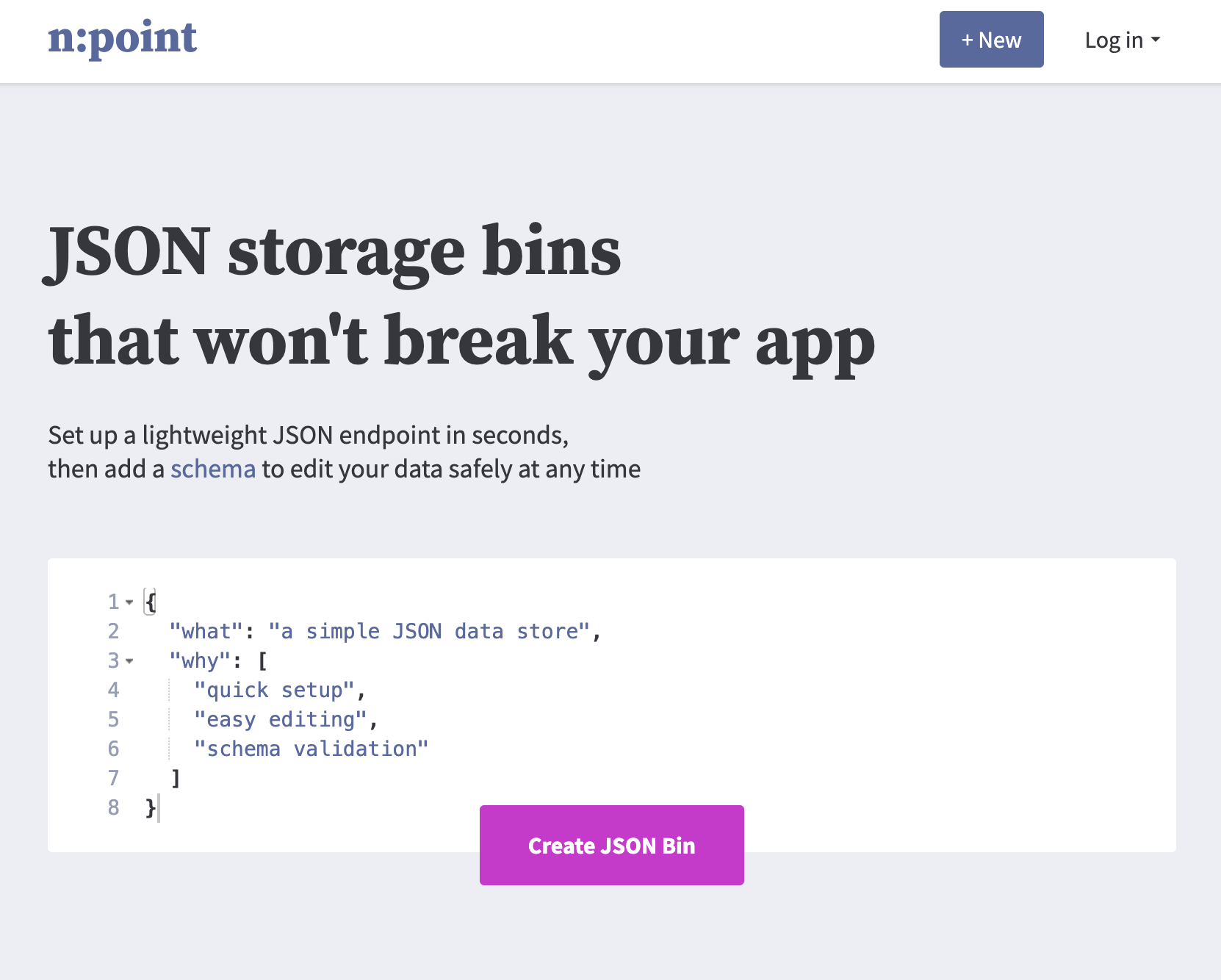Click gutter line number 6
This screenshot has height=980, width=1221.
[x=113, y=749]
